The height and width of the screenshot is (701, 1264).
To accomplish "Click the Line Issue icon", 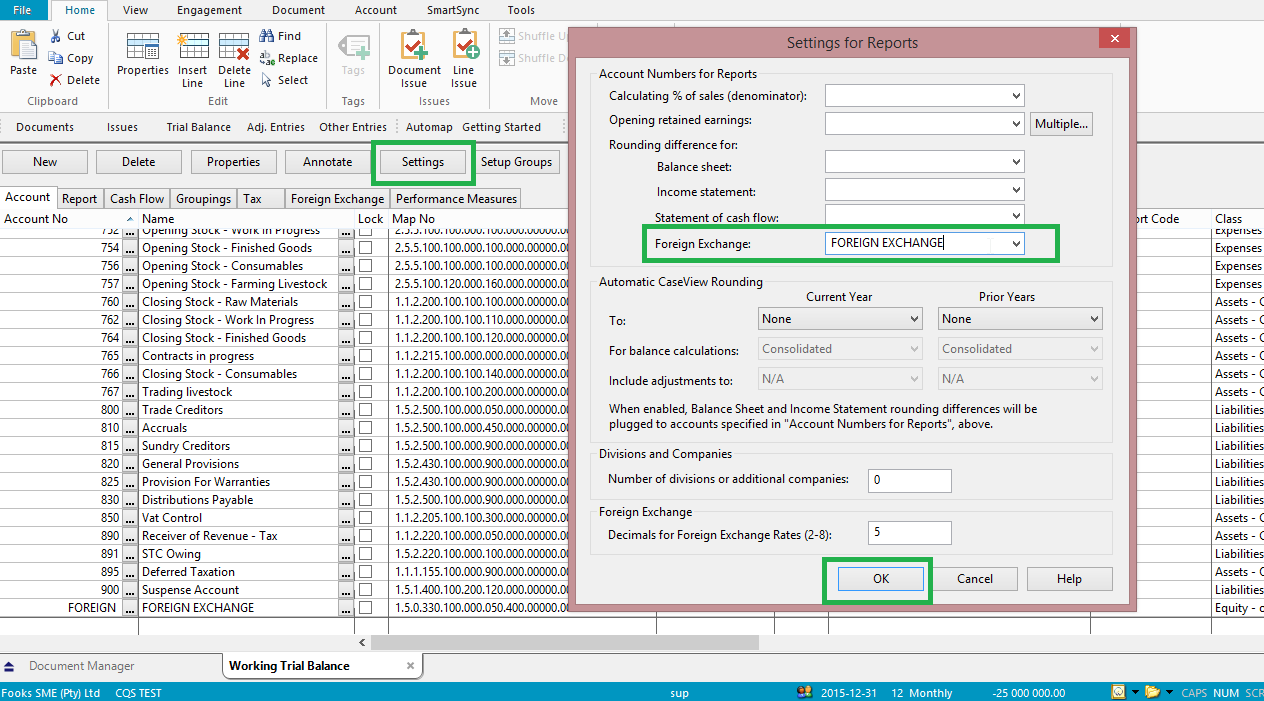I will (x=464, y=47).
